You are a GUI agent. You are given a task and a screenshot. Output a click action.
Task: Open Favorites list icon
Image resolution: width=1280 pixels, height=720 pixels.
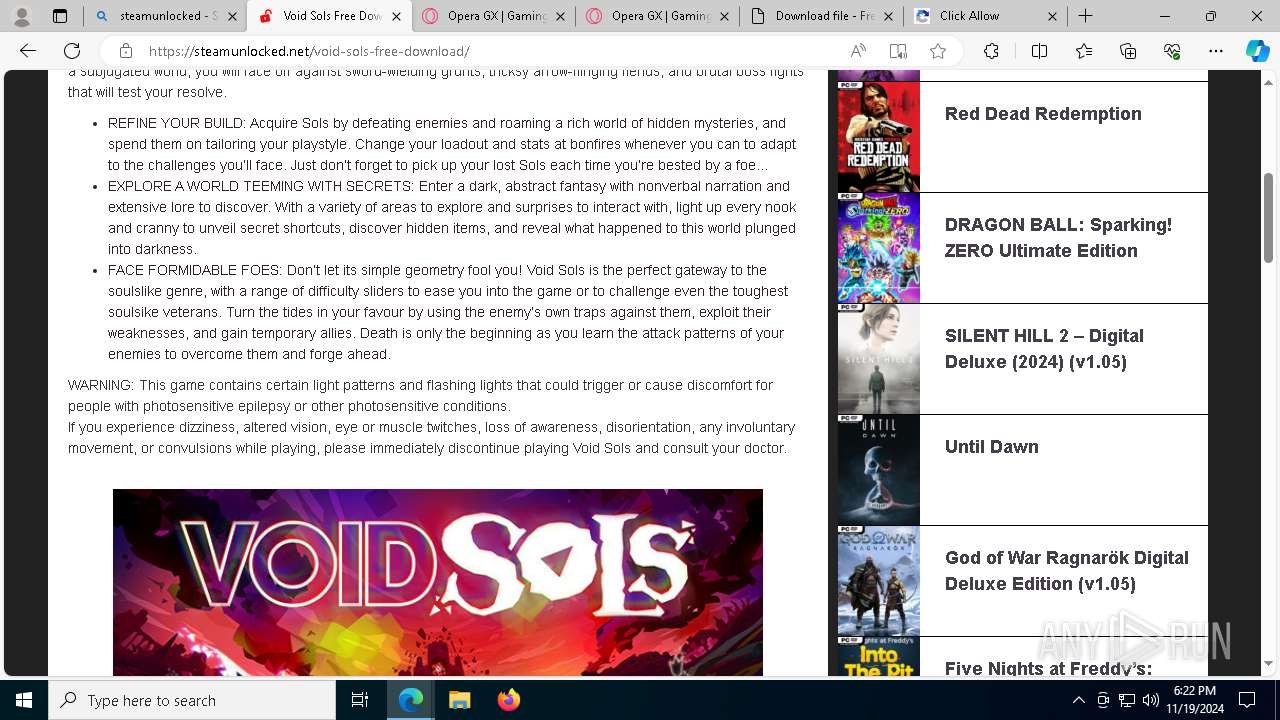tap(1084, 51)
